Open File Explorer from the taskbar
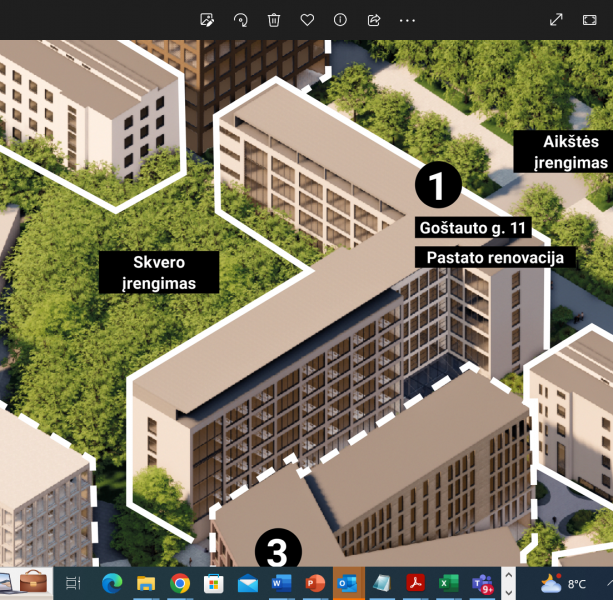This screenshot has height=600, width=613. pos(146,584)
